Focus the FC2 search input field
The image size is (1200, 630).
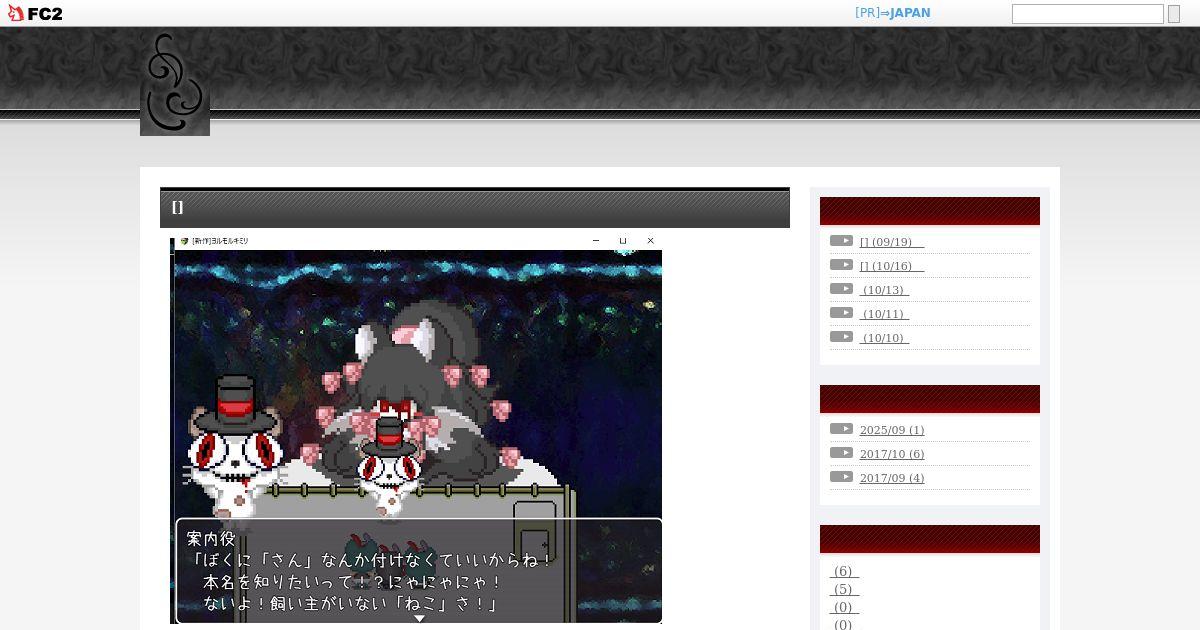[x=1087, y=14]
